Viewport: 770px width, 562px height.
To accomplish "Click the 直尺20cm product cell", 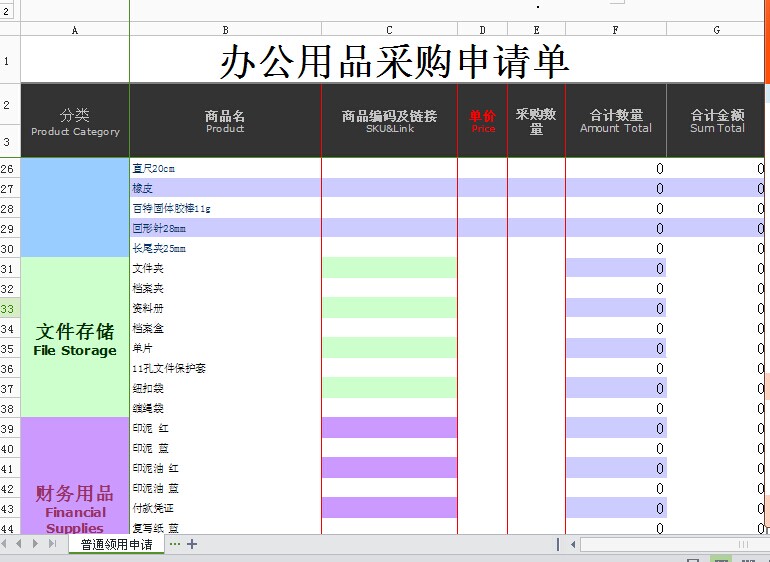I will tap(225, 169).
